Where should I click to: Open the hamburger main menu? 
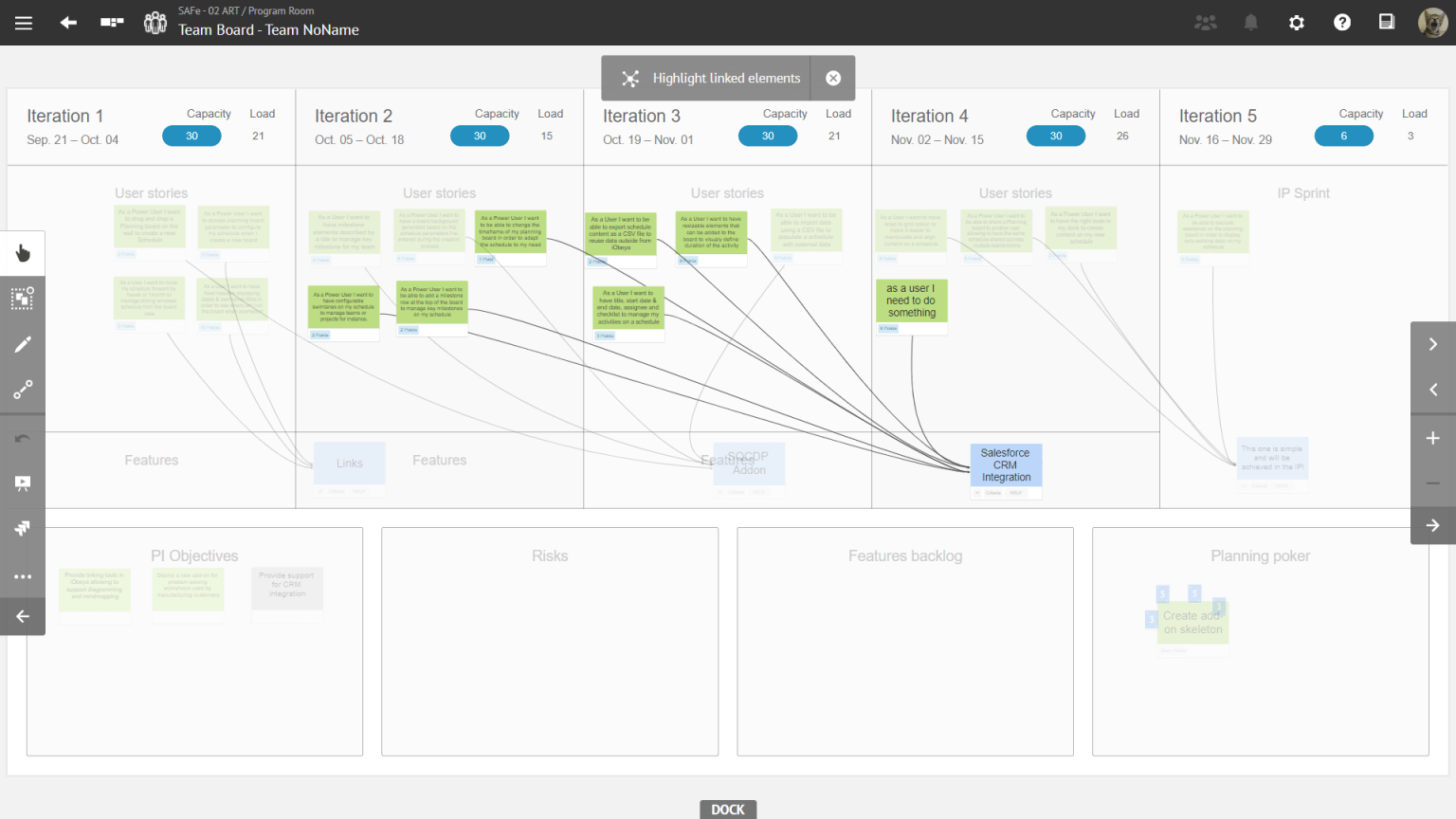point(24,23)
